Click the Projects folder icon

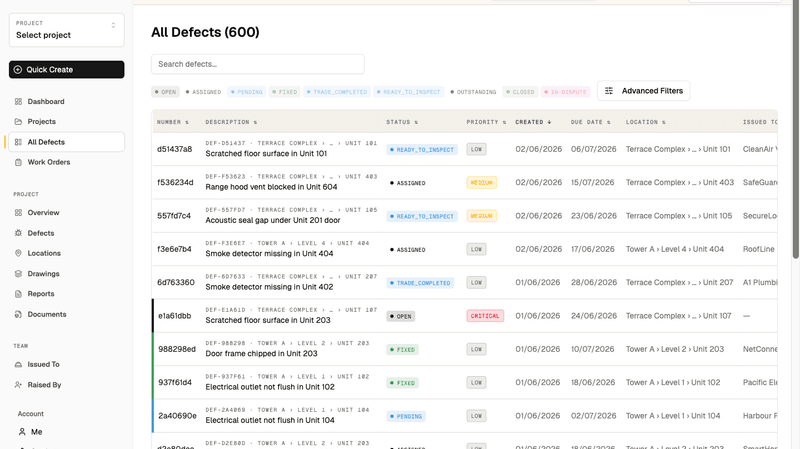click(x=18, y=121)
